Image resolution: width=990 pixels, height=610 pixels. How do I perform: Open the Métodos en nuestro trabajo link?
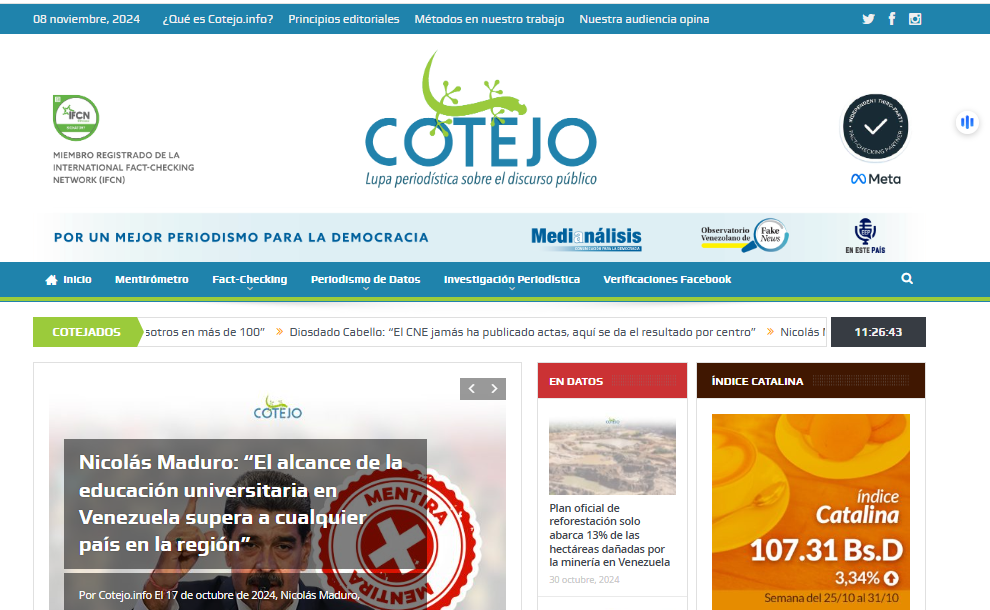(489, 19)
